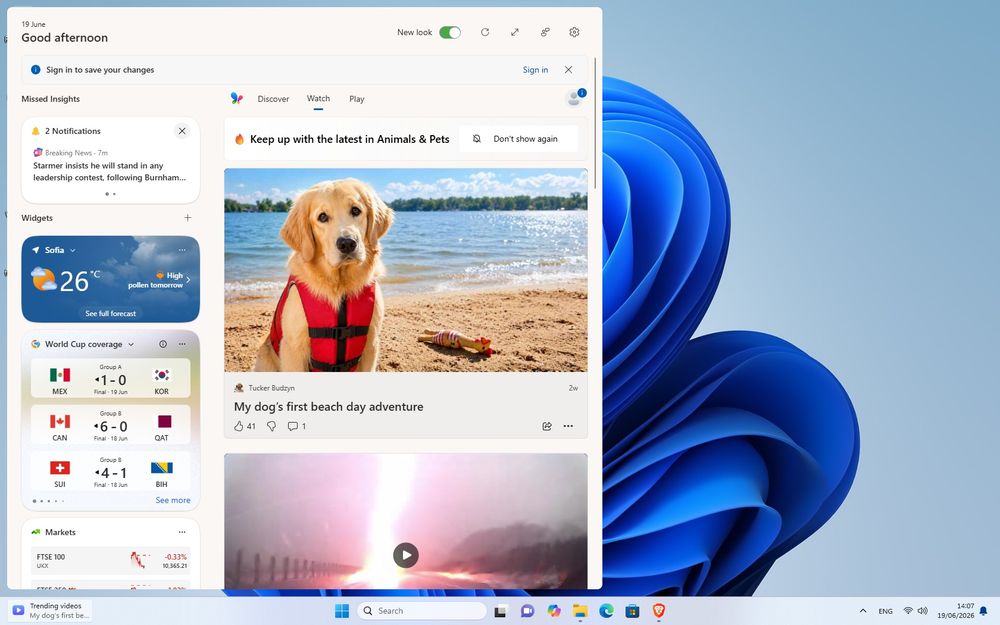Image resolution: width=1000 pixels, height=625 pixels.
Task: Click the feed vertical scrollbar
Action: tap(595, 123)
